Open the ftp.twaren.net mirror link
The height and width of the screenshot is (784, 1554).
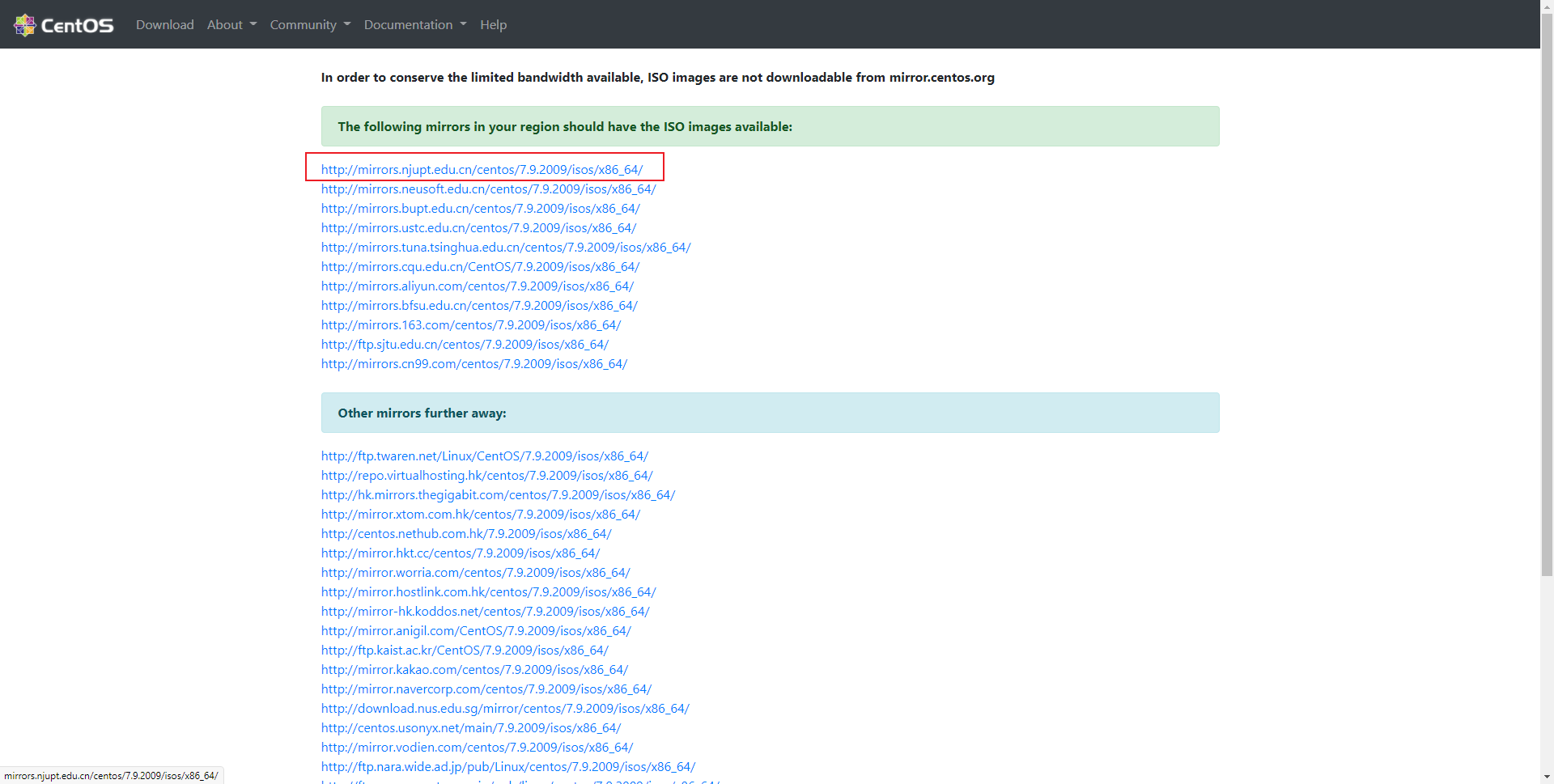(485, 456)
